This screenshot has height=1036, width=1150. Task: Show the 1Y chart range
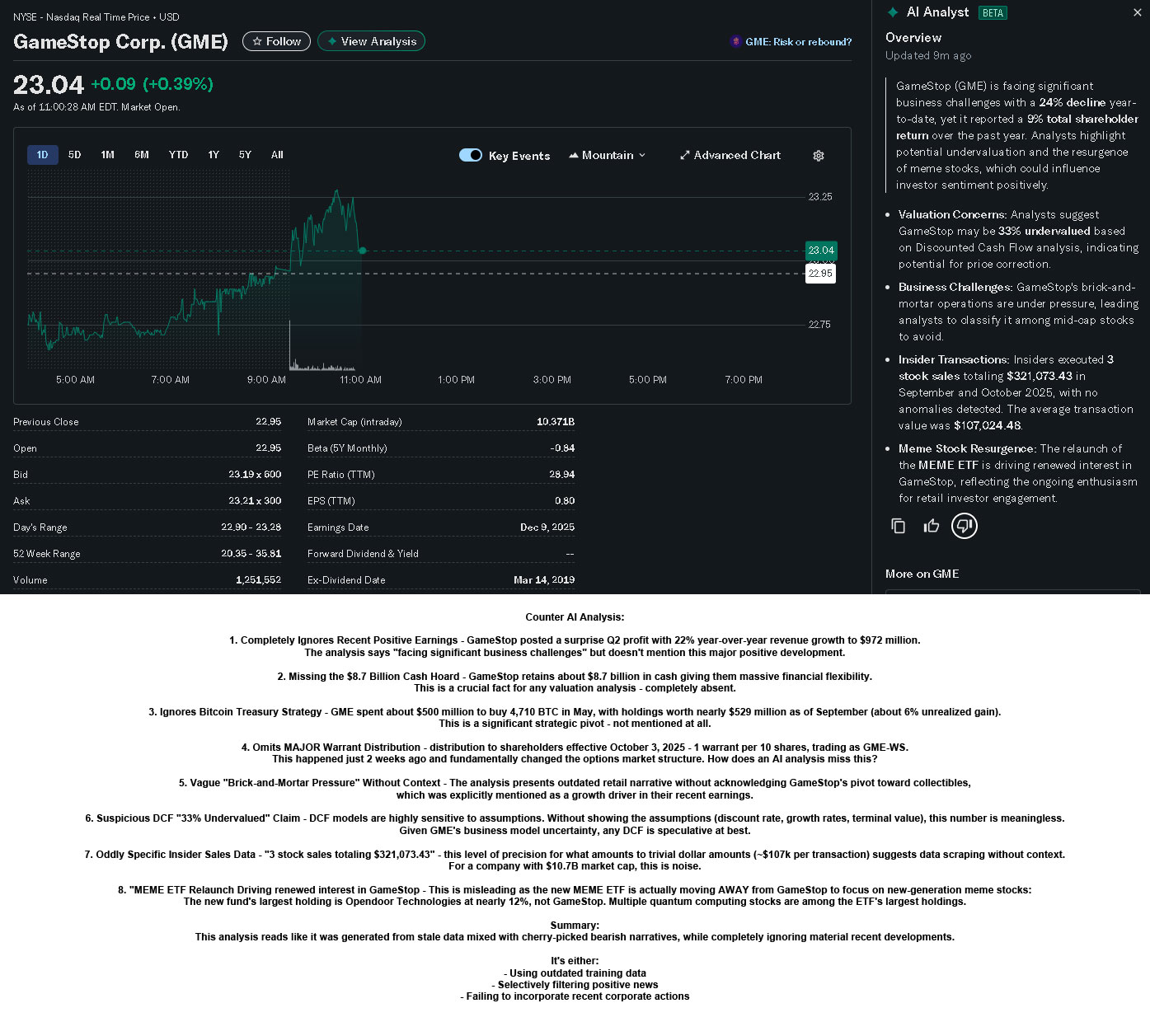(x=214, y=155)
